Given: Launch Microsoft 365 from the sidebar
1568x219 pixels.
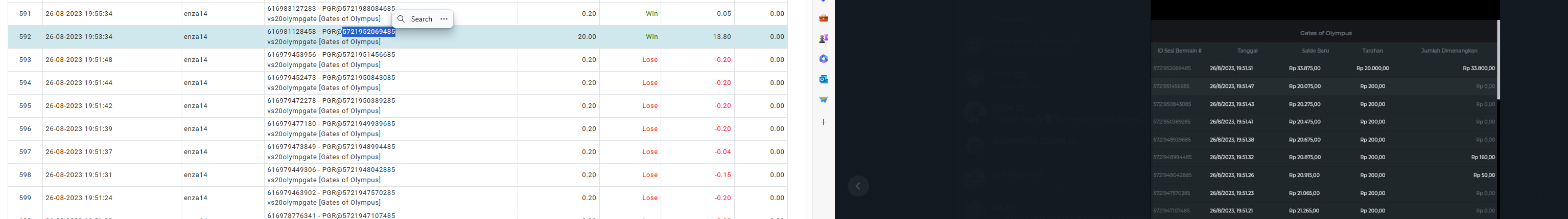Looking at the screenshot, I should point(823,59).
